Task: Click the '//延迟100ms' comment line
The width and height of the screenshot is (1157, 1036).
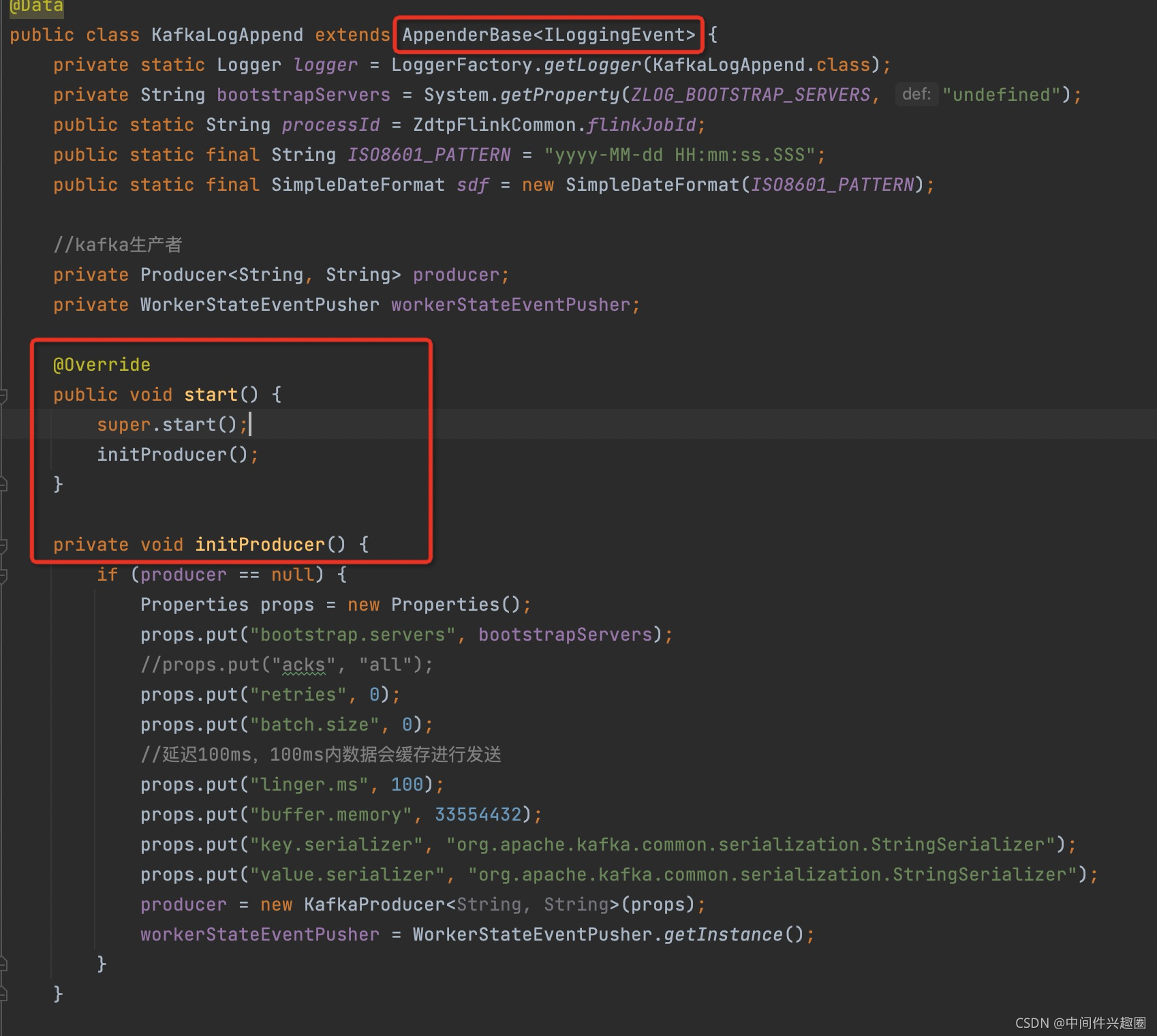Action: (321, 755)
